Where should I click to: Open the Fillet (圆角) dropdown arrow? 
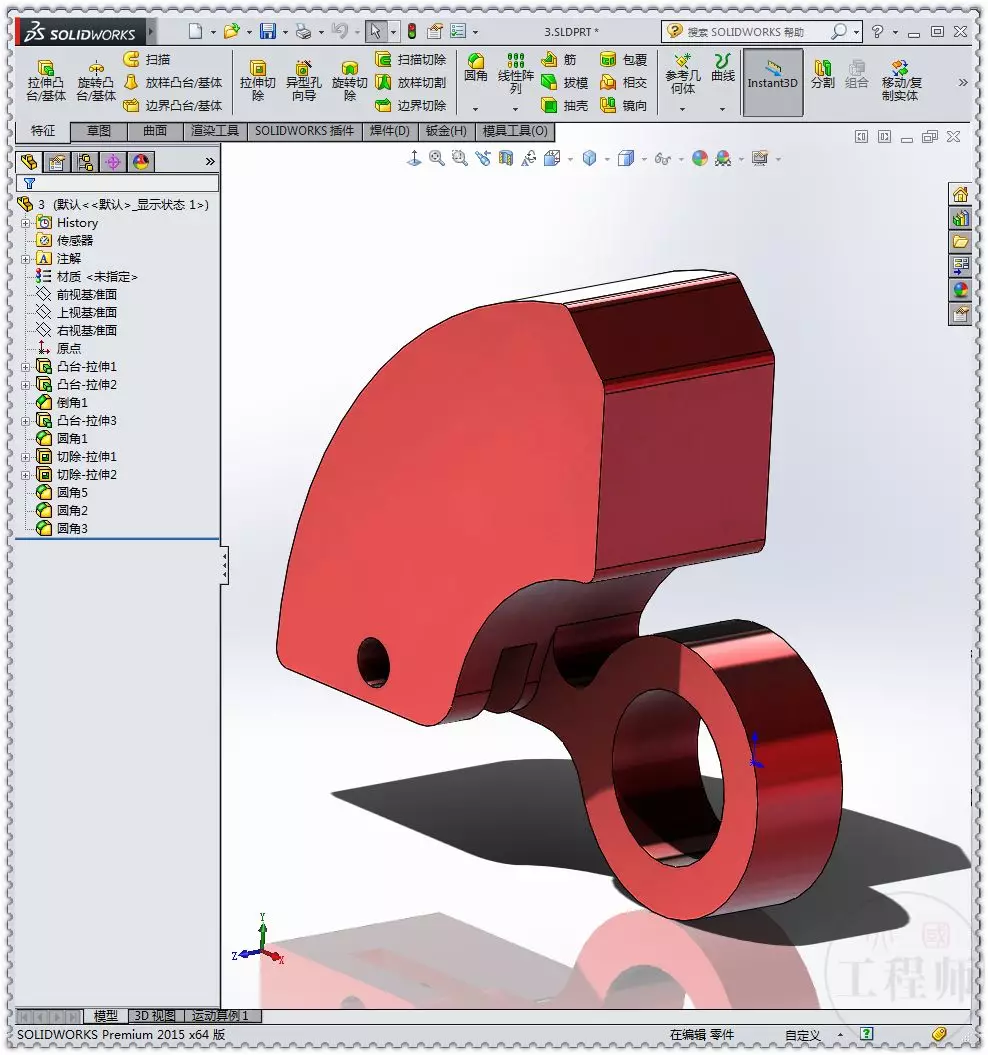tap(476, 108)
